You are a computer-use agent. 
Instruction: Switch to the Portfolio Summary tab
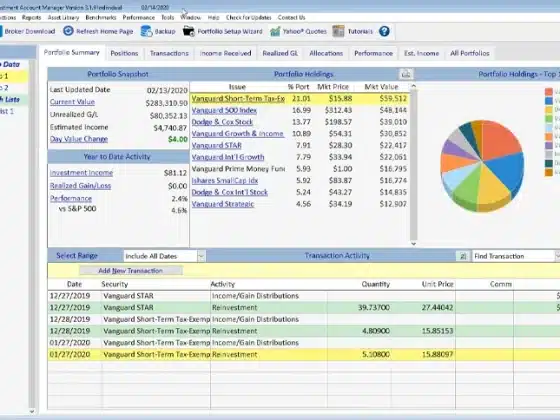pos(71,52)
